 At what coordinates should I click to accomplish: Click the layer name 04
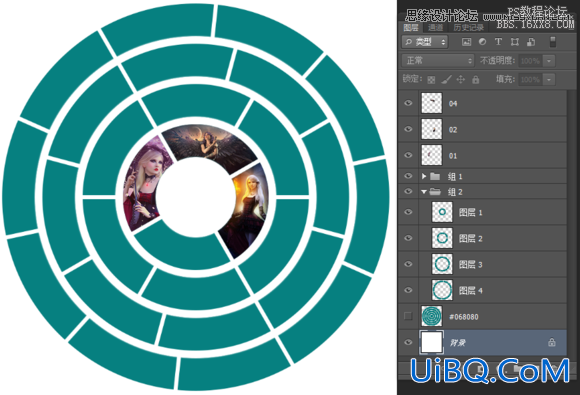point(453,104)
